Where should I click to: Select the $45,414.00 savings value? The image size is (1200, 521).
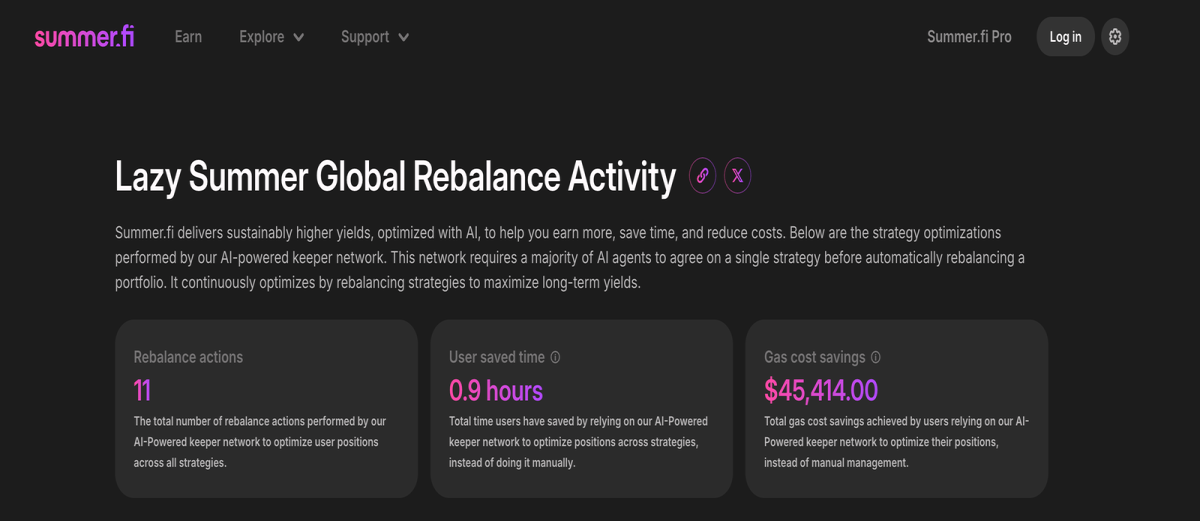[x=821, y=390]
